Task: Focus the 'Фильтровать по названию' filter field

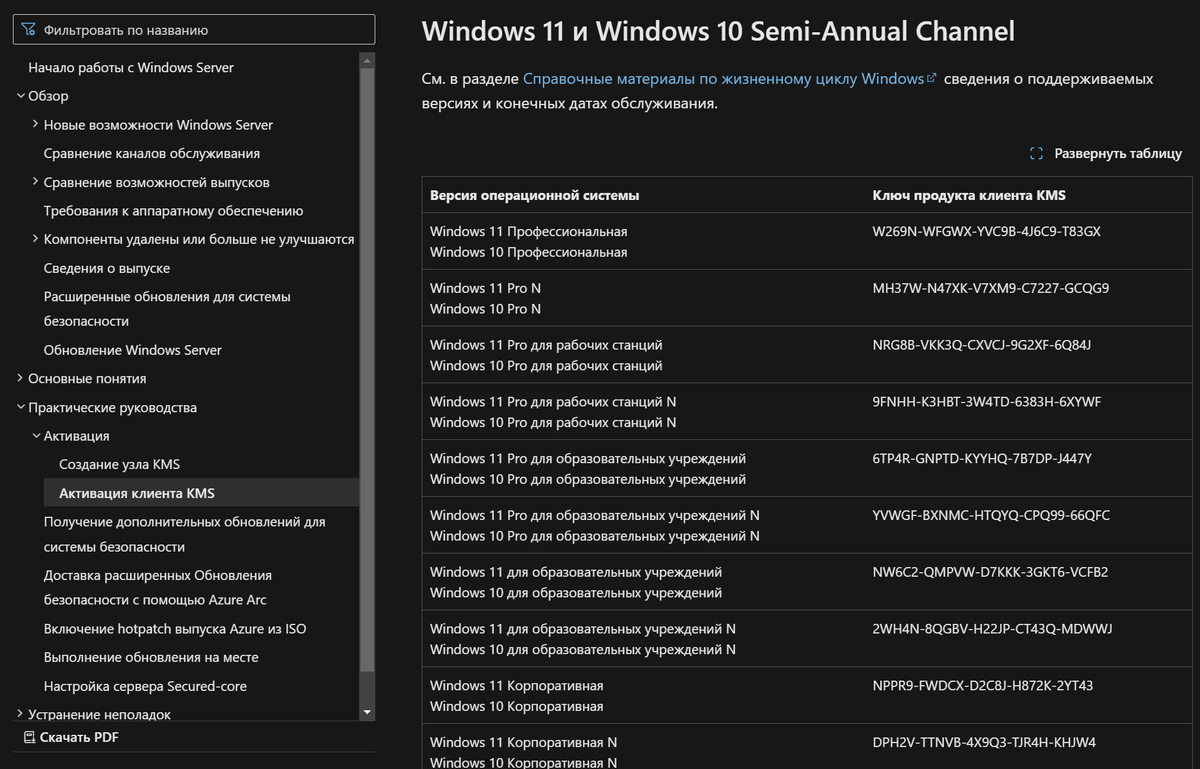Action: coord(195,30)
